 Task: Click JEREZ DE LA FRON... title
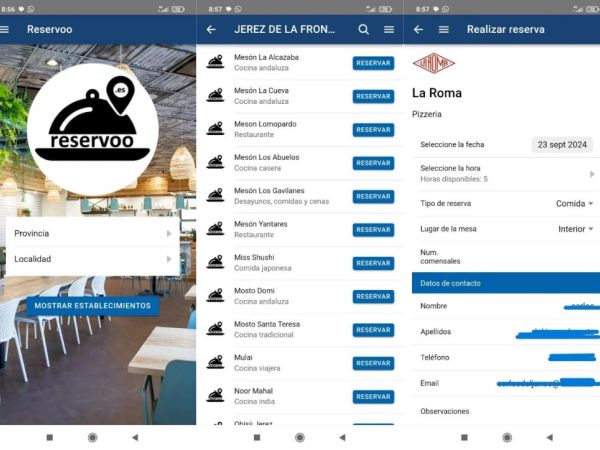[x=285, y=29]
